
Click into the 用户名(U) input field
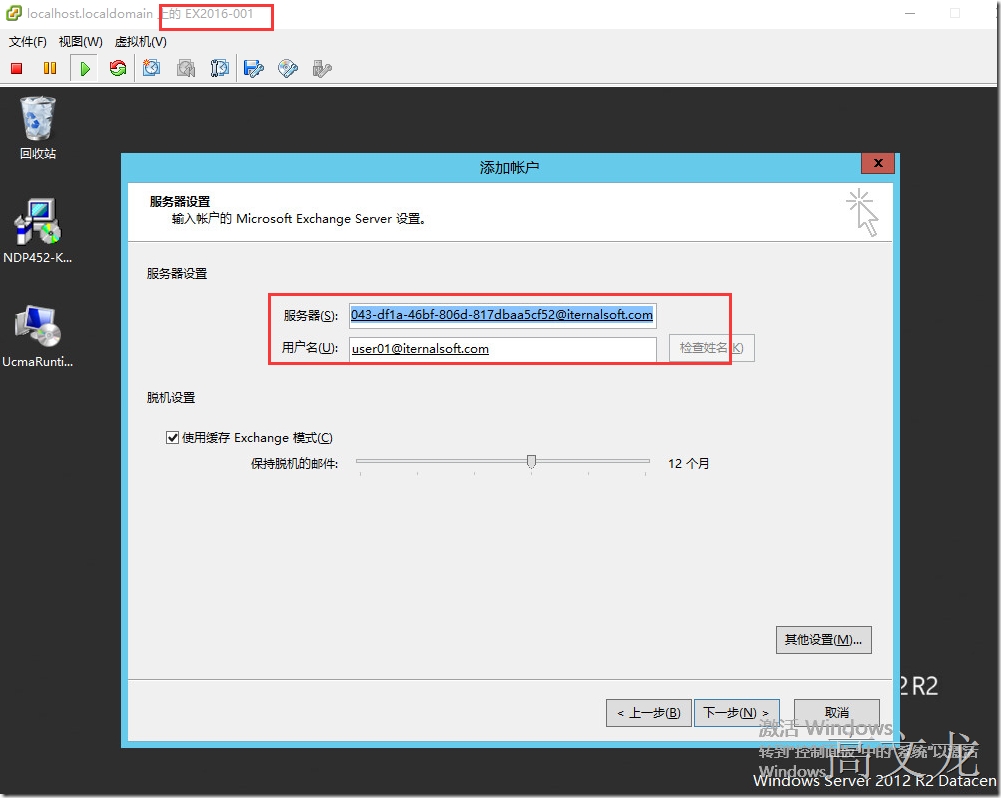502,349
